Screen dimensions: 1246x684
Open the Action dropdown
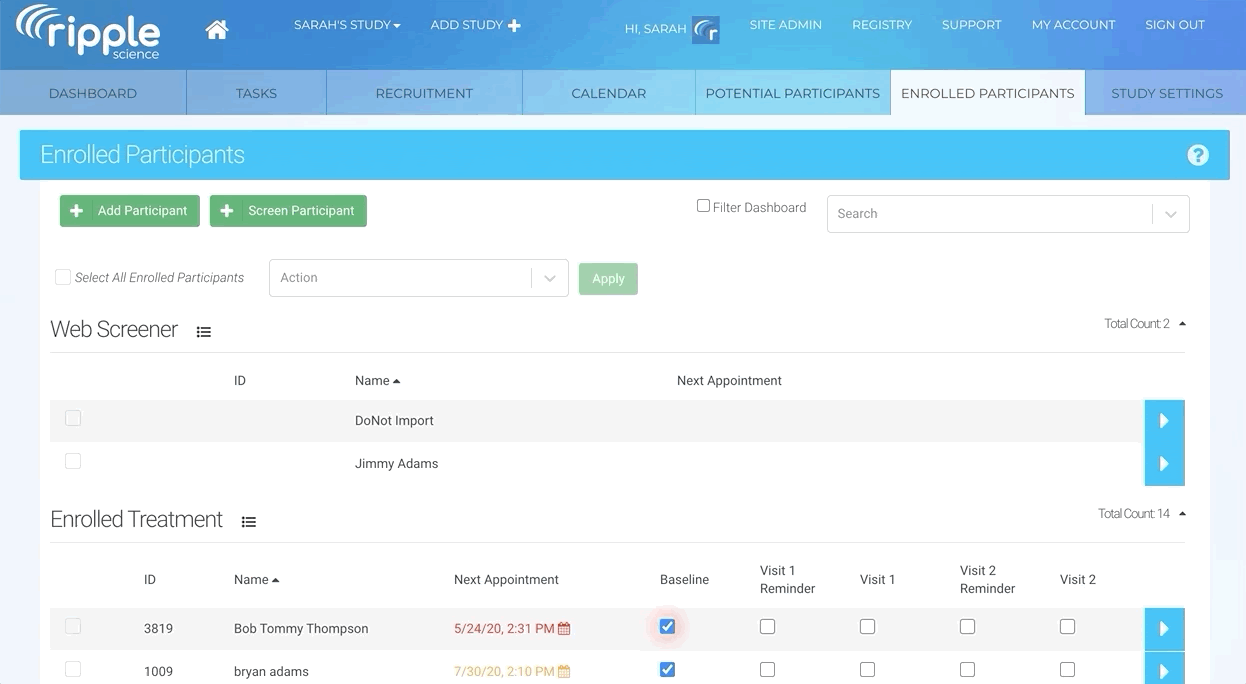tap(418, 278)
